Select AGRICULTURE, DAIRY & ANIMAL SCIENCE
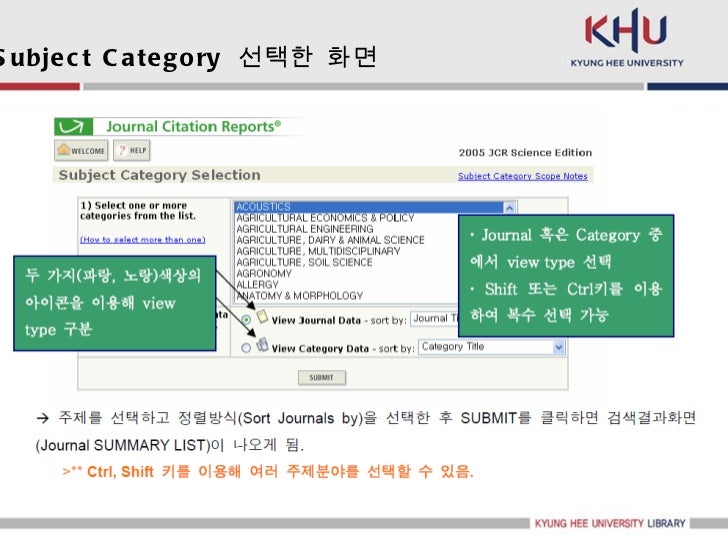The image size is (728, 546). [330, 240]
